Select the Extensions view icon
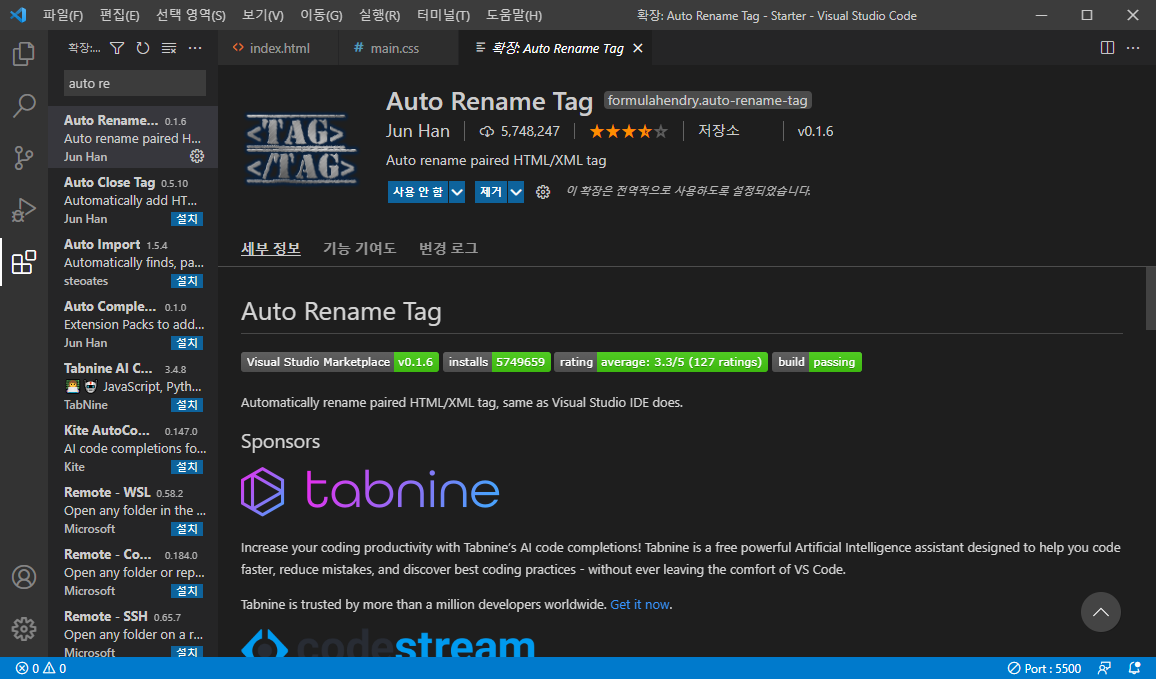This screenshot has width=1156, height=679. coord(24,262)
